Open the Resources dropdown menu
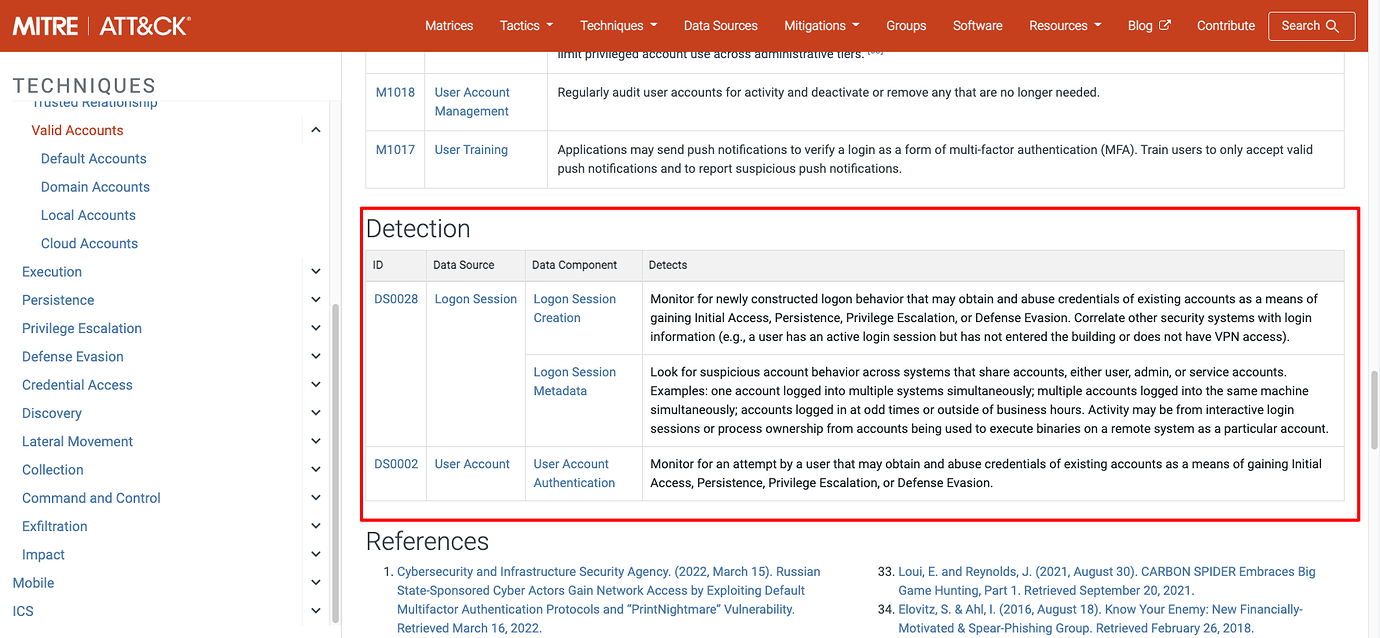1380x638 pixels. point(1064,26)
